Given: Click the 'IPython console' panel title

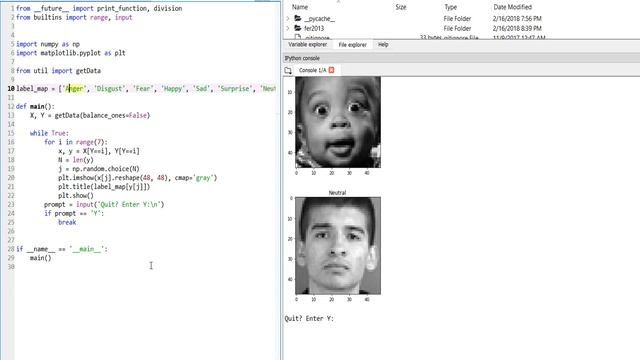Looking at the screenshot, I should [x=302, y=58].
